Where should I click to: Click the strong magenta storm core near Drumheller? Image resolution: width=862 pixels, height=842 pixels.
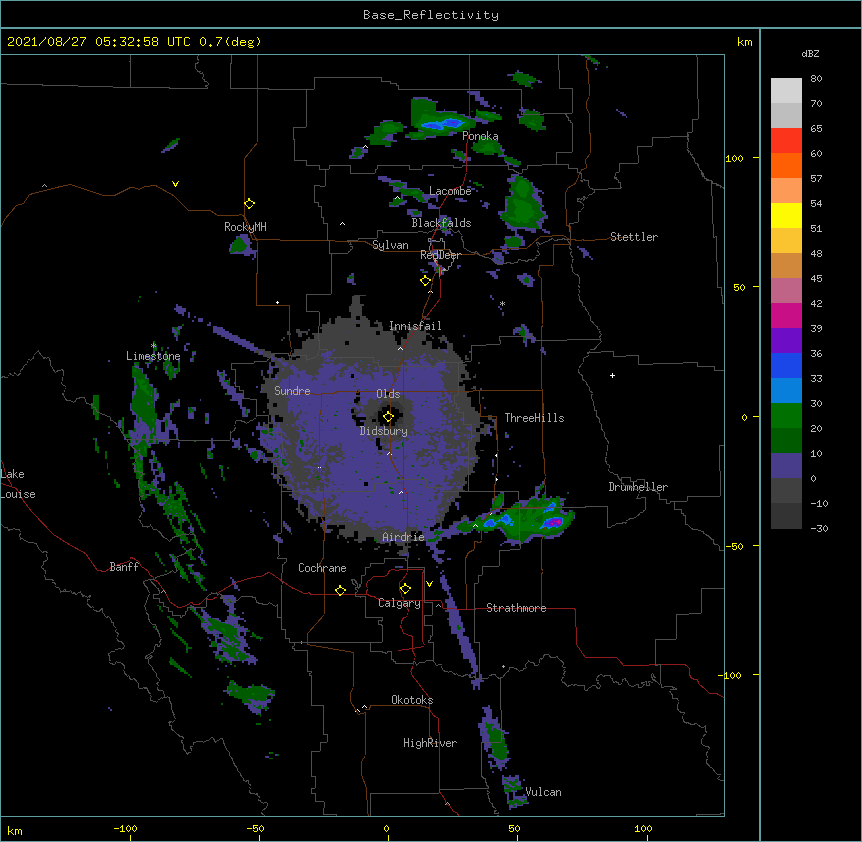point(554,522)
